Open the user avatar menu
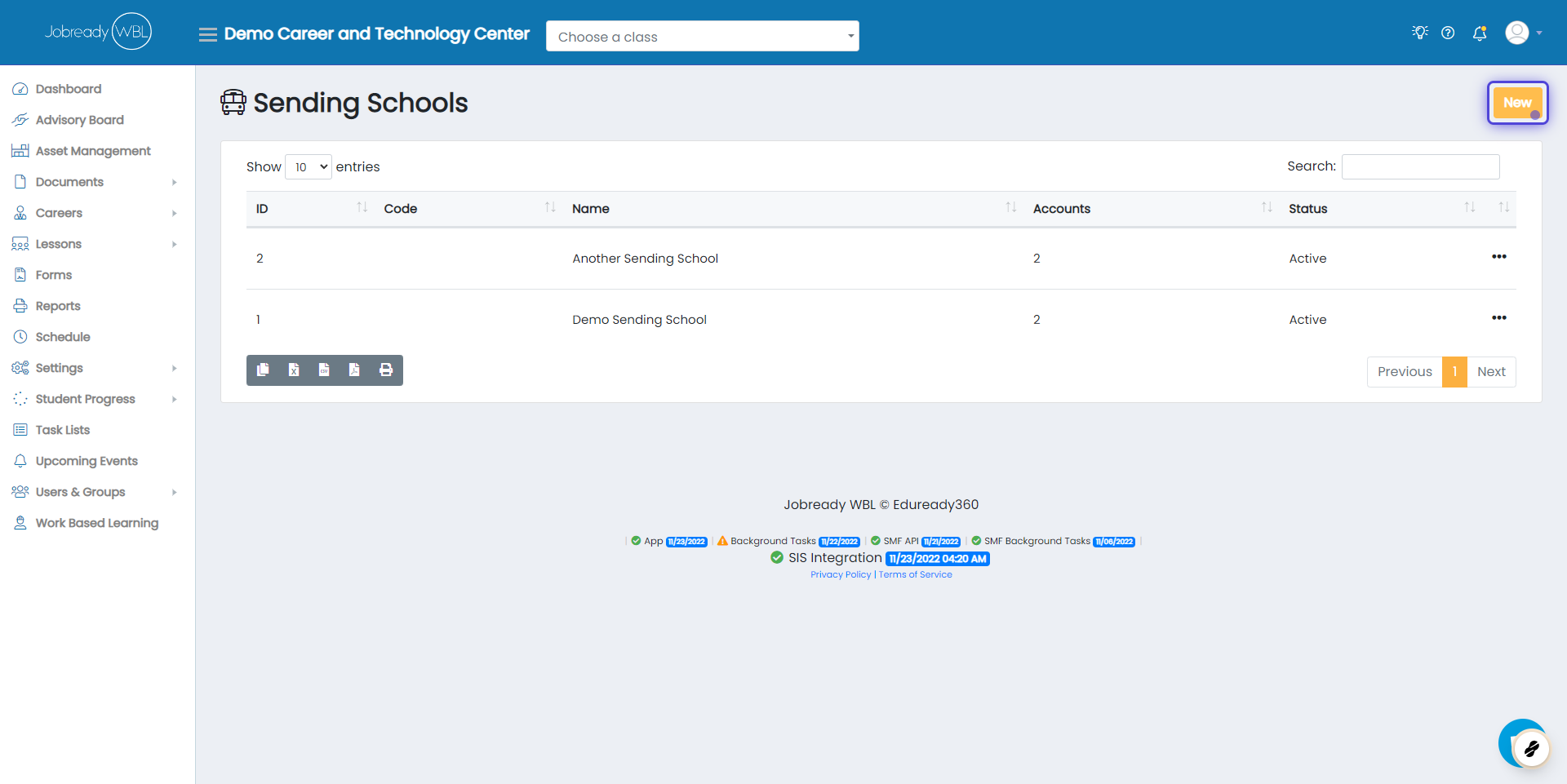This screenshot has height=784, width=1567. point(1523,33)
